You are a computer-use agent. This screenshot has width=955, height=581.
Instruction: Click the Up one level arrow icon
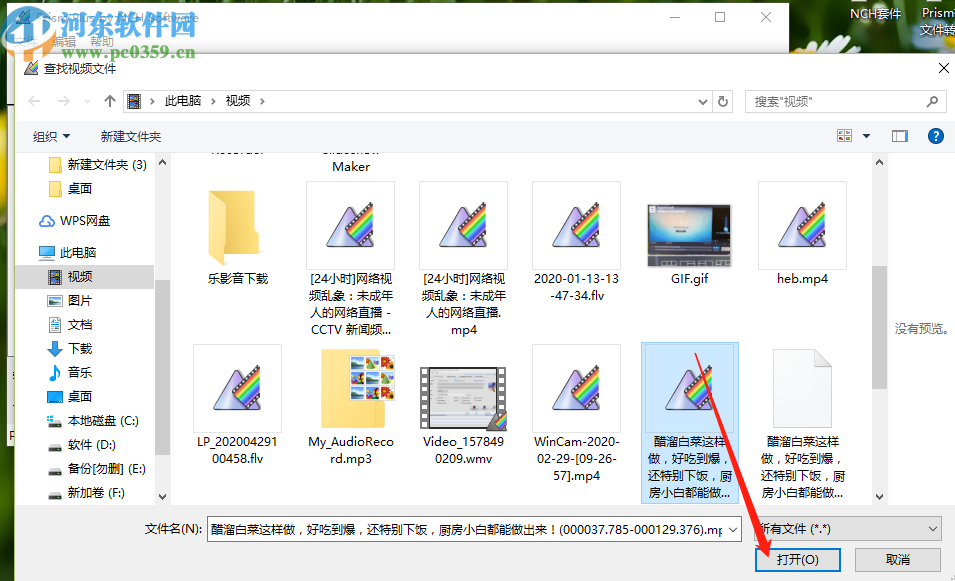coord(110,101)
